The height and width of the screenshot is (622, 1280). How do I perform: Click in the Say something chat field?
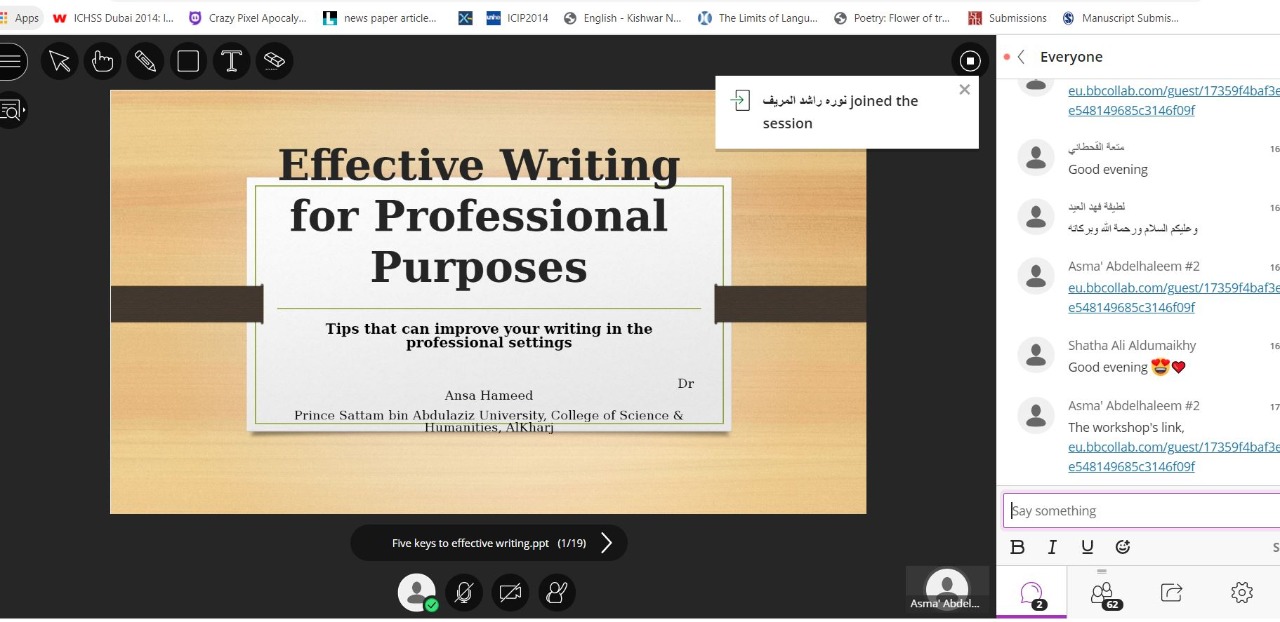pos(1140,511)
